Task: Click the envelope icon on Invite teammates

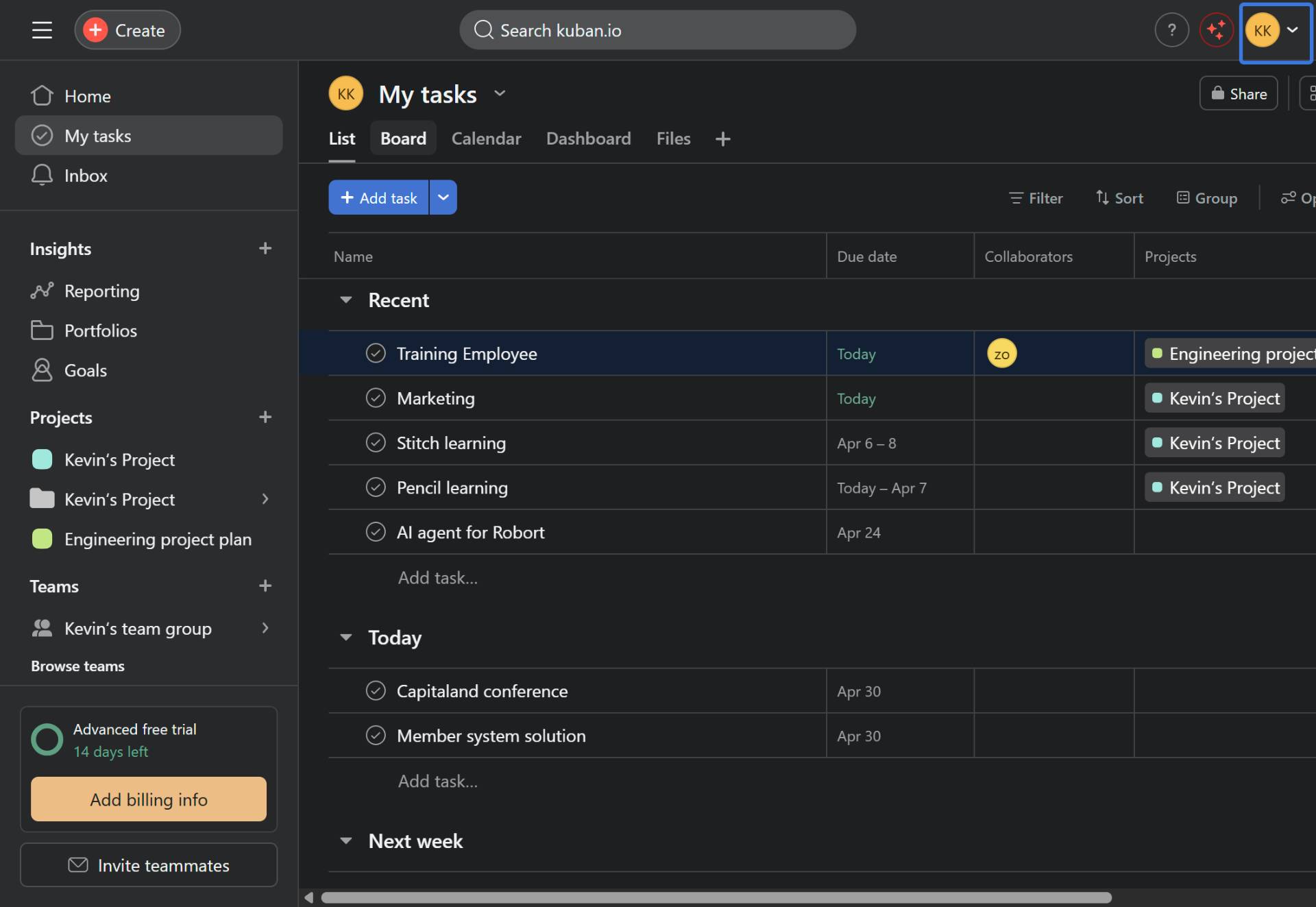Action: [78, 865]
